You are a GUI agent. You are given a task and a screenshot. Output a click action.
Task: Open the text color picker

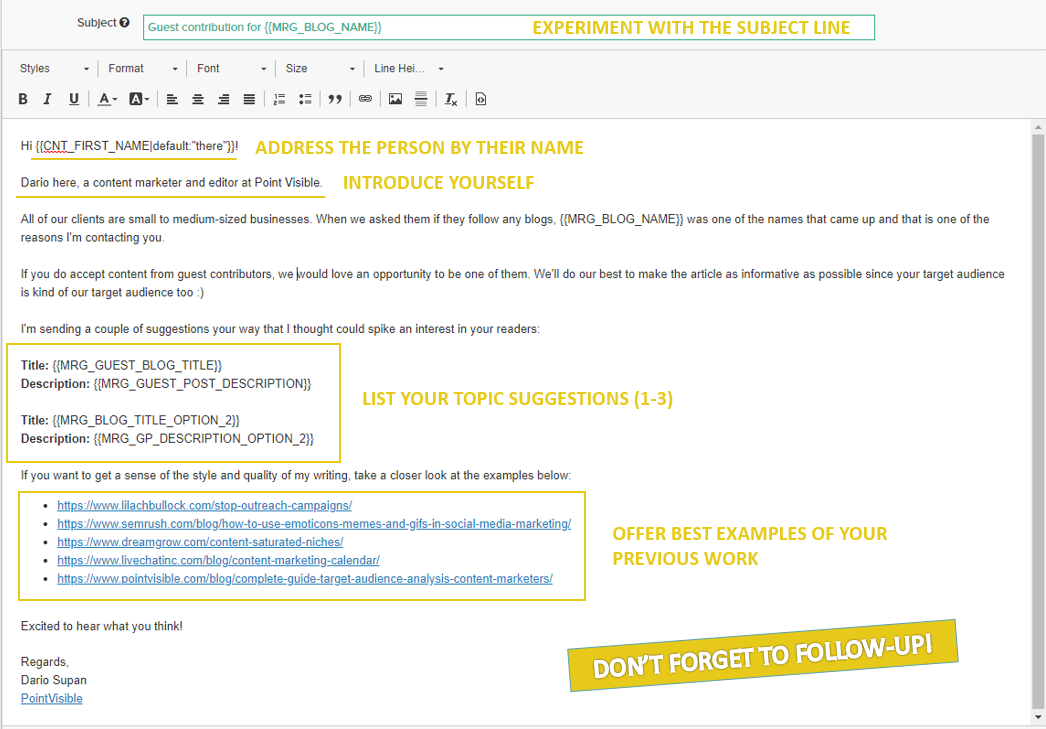pos(107,99)
